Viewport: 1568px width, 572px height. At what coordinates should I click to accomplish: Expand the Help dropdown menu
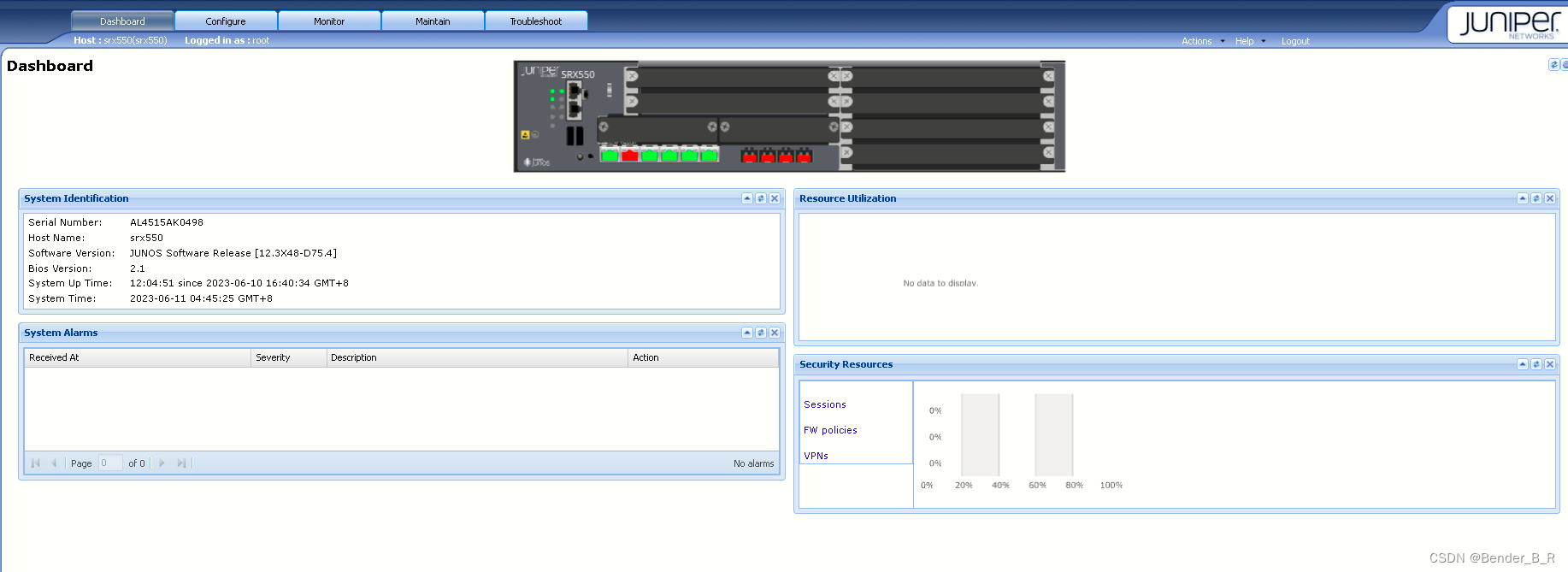pos(1250,41)
